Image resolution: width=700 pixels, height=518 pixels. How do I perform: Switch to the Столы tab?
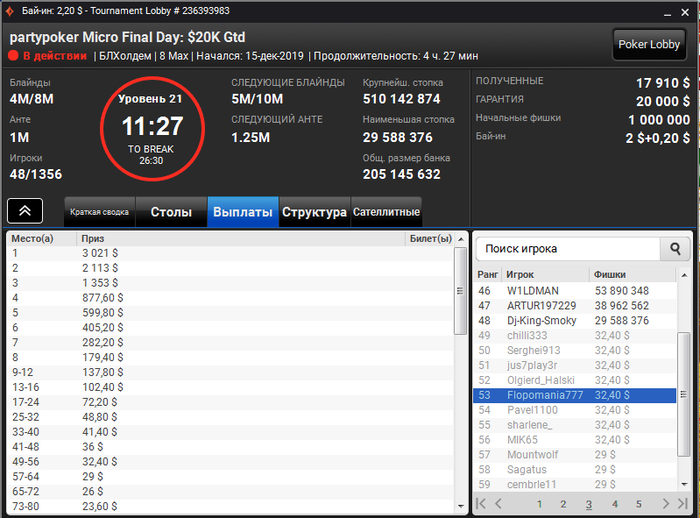pos(171,212)
